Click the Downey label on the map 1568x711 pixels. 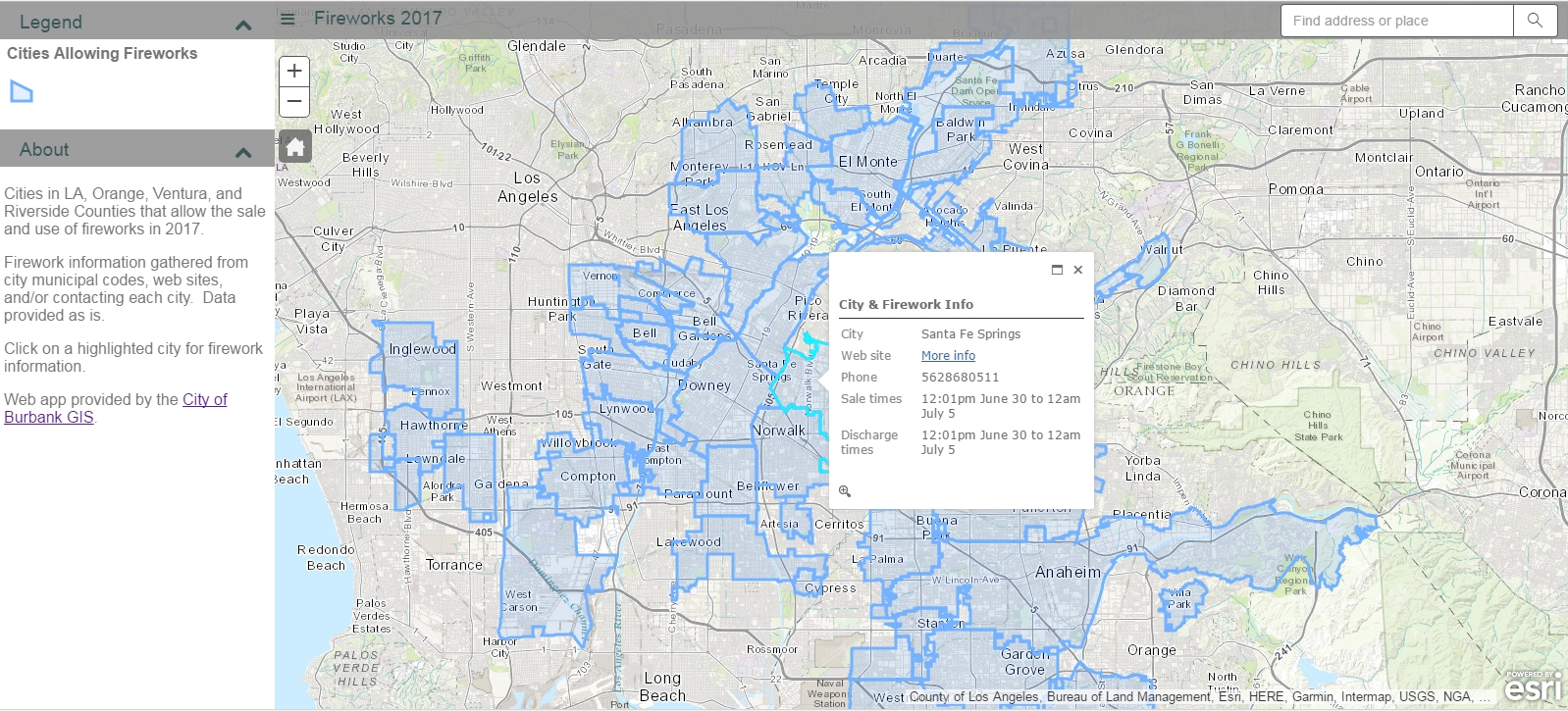click(x=706, y=385)
